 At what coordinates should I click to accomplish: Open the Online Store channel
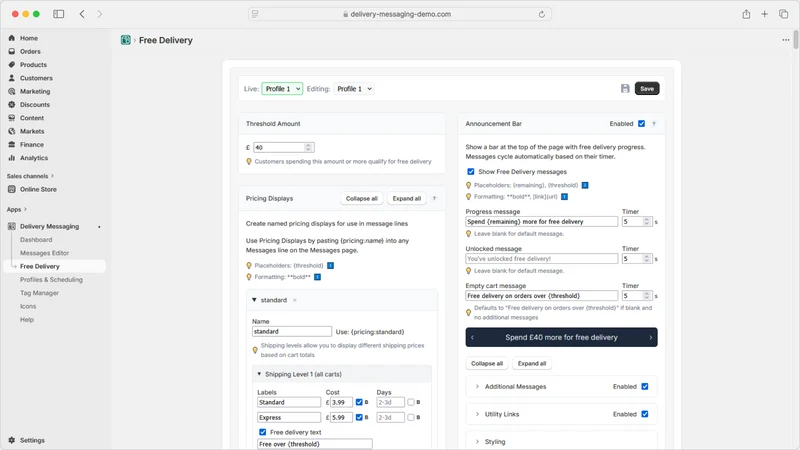[x=38, y=189]
